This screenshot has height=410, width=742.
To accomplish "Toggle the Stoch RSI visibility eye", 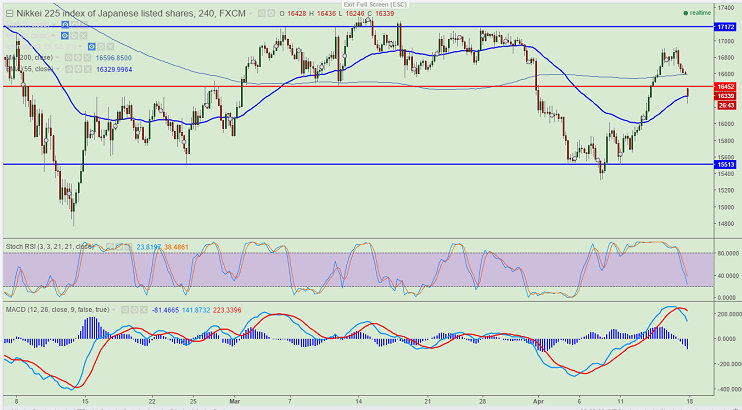I will coord(110,247).
